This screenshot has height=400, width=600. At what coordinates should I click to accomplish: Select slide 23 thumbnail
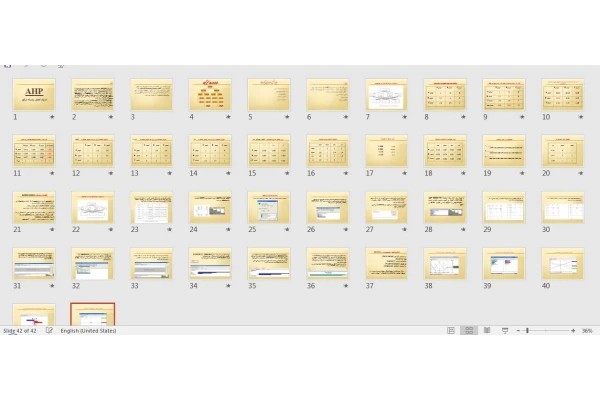pyautogui.click(x=152, y=207)
